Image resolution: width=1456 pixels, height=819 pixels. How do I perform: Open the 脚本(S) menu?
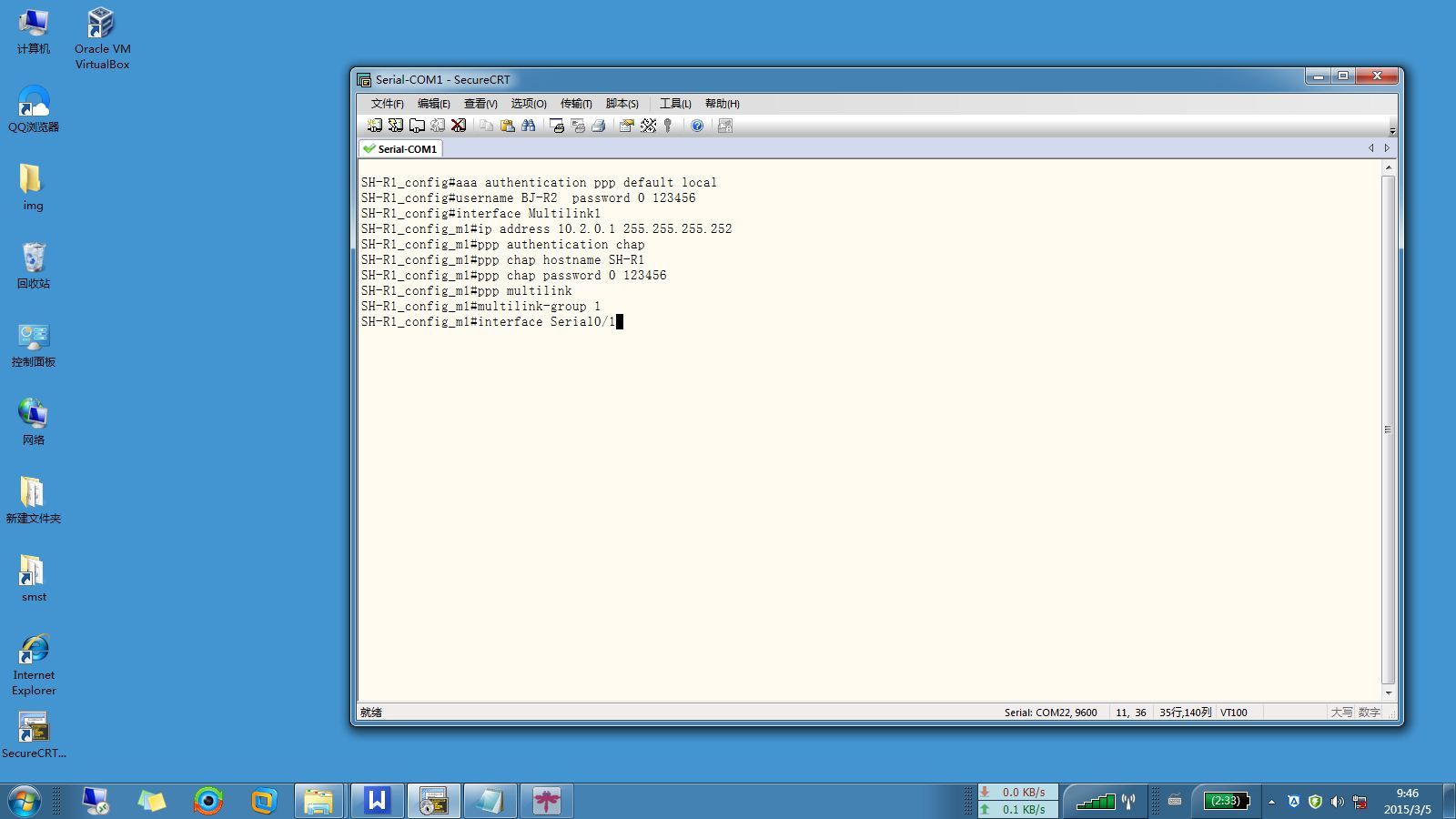(622, 104)
